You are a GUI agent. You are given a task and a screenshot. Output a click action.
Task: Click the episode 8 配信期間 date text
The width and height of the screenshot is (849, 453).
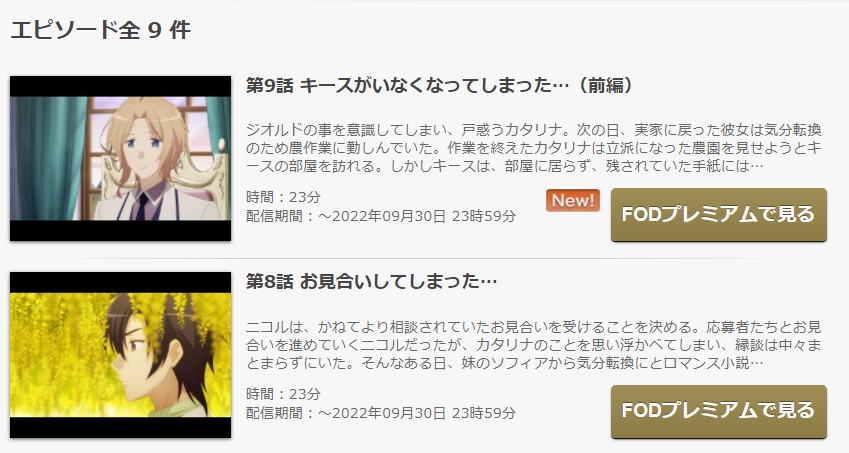pyautogui.click(x=381, y=413)
